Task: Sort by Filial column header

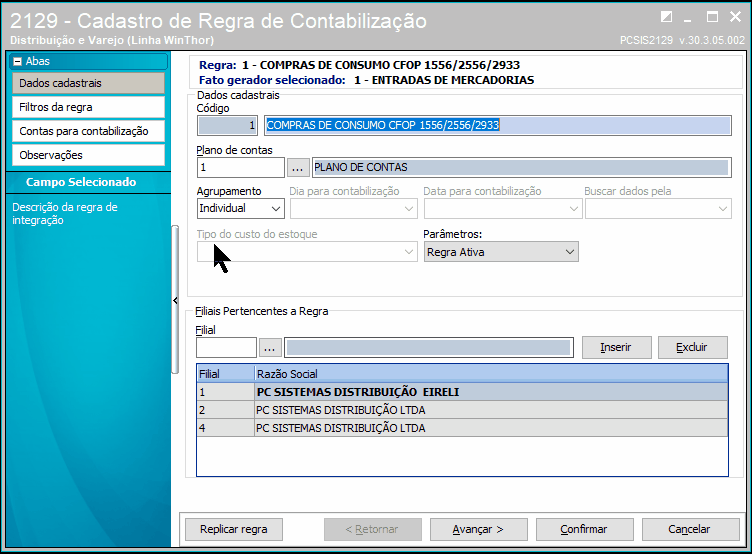Action: coord(225,374)
